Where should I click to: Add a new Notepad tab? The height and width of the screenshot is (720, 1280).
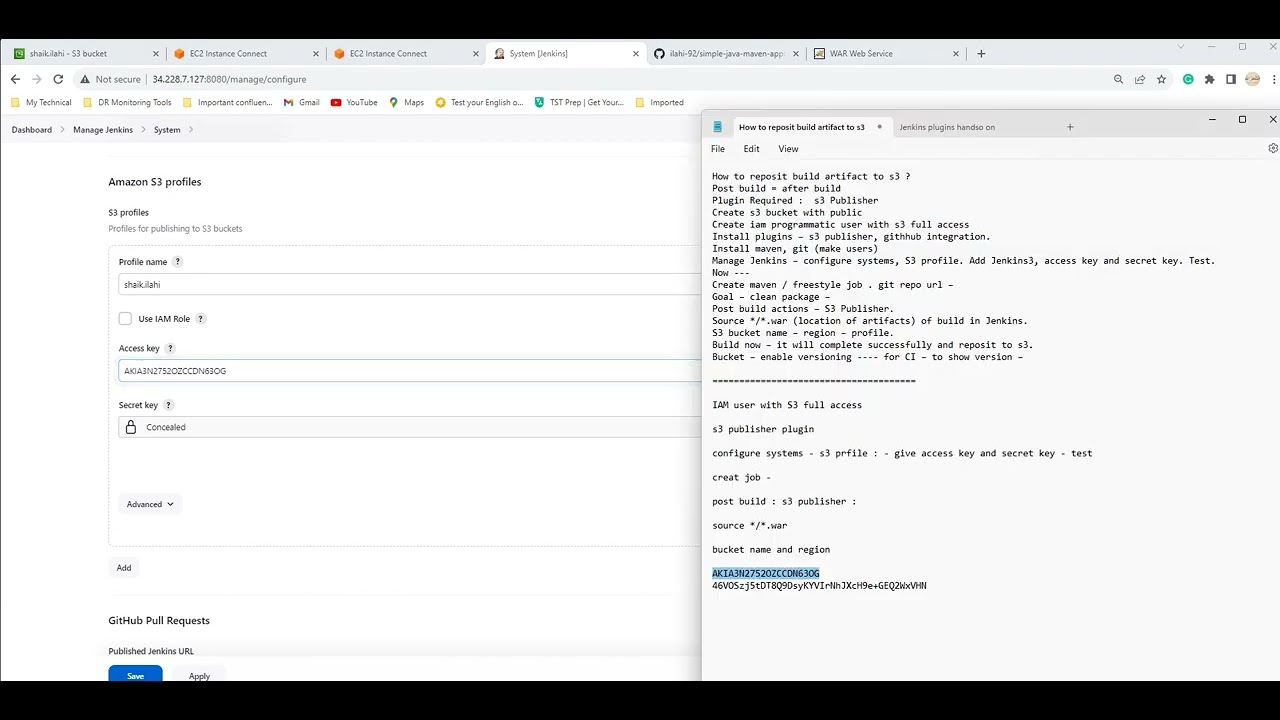coord(1070,127)
